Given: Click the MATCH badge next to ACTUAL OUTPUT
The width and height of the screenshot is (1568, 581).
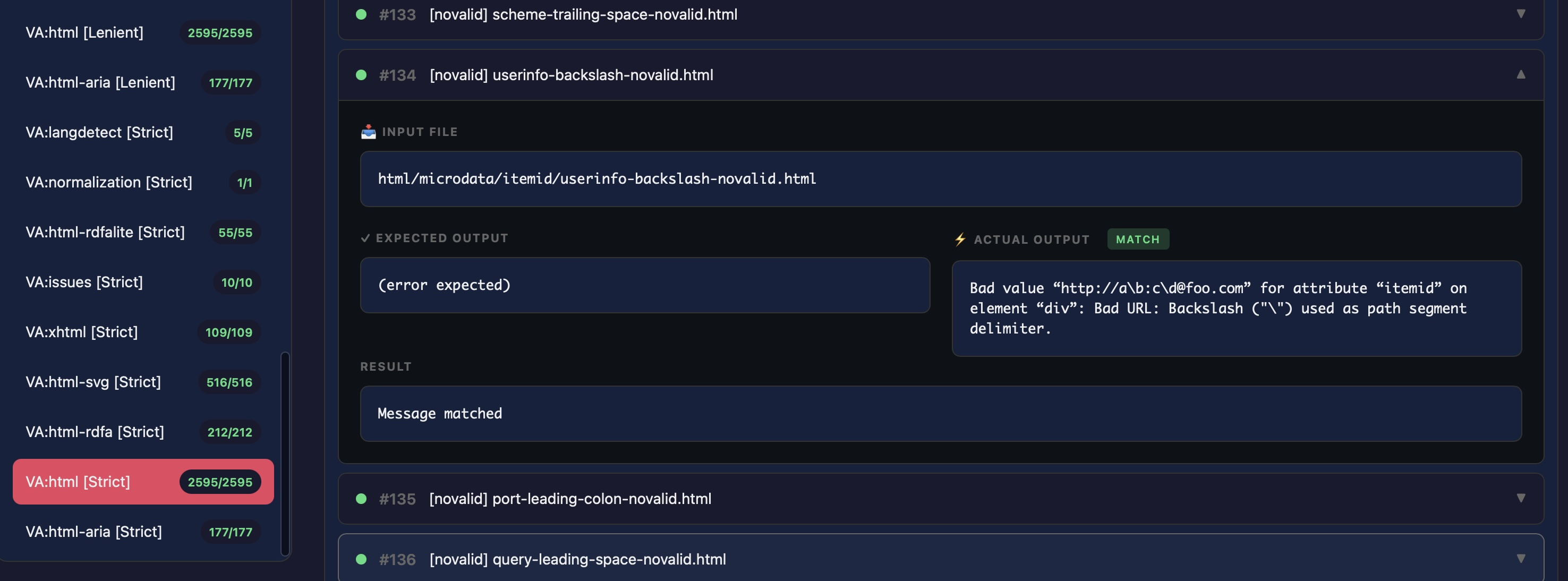Looking at the screenshot, I should [x=1138, y=239].
